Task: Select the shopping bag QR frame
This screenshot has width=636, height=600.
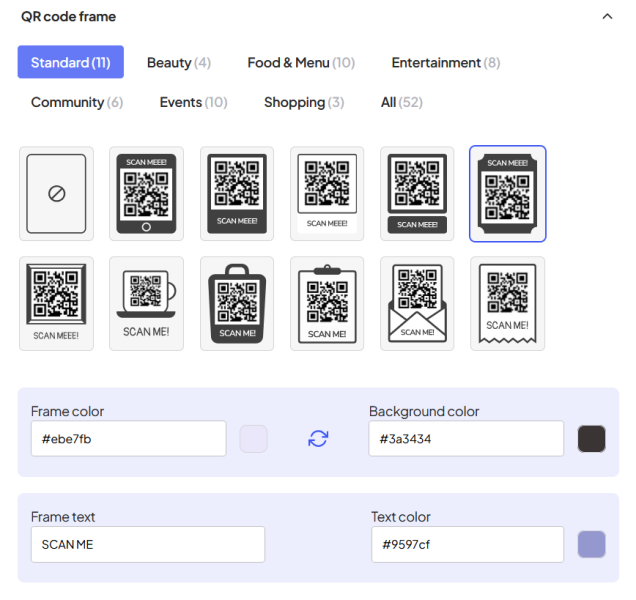Action: click(237, 303)
